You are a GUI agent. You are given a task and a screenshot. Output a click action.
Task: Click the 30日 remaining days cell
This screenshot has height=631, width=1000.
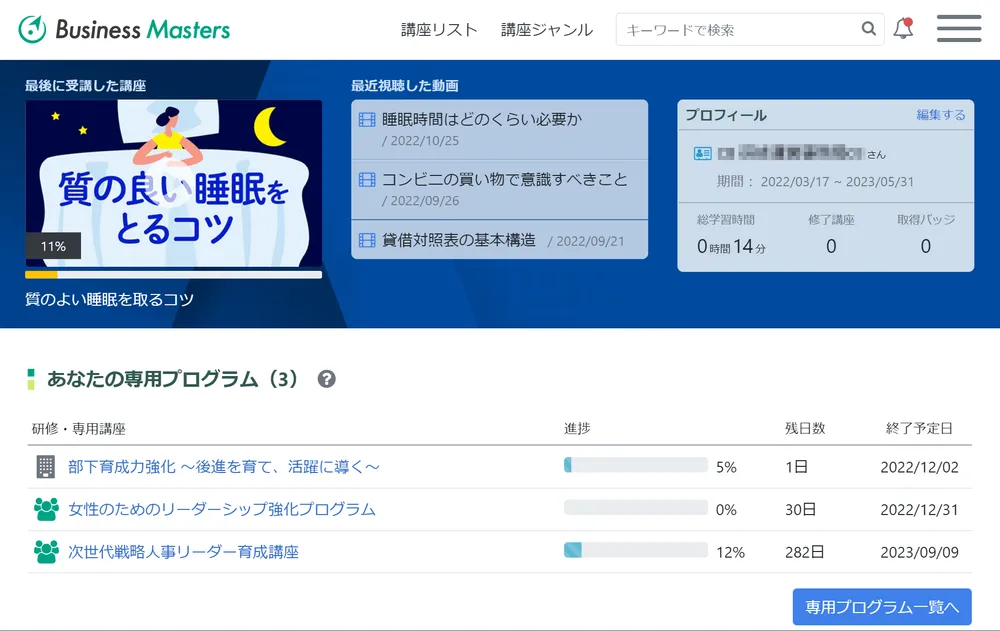point(800,510)
